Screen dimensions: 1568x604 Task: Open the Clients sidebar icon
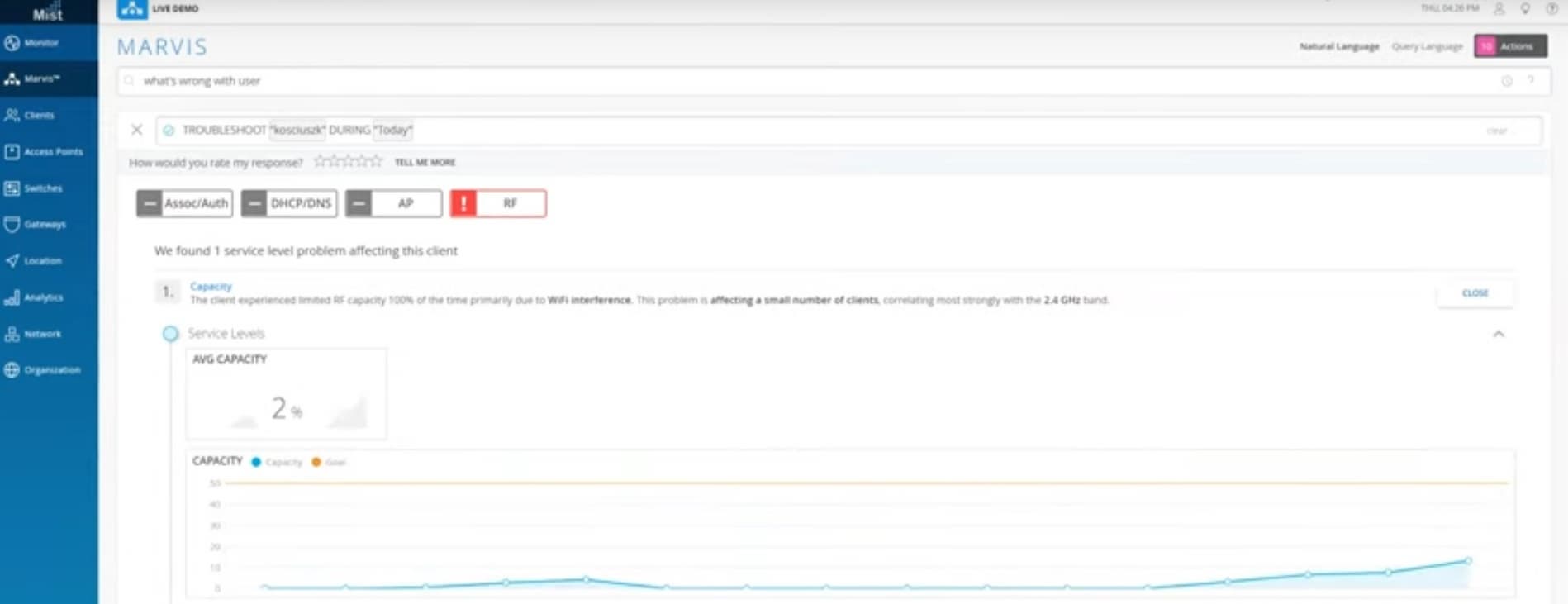(12, 116)
